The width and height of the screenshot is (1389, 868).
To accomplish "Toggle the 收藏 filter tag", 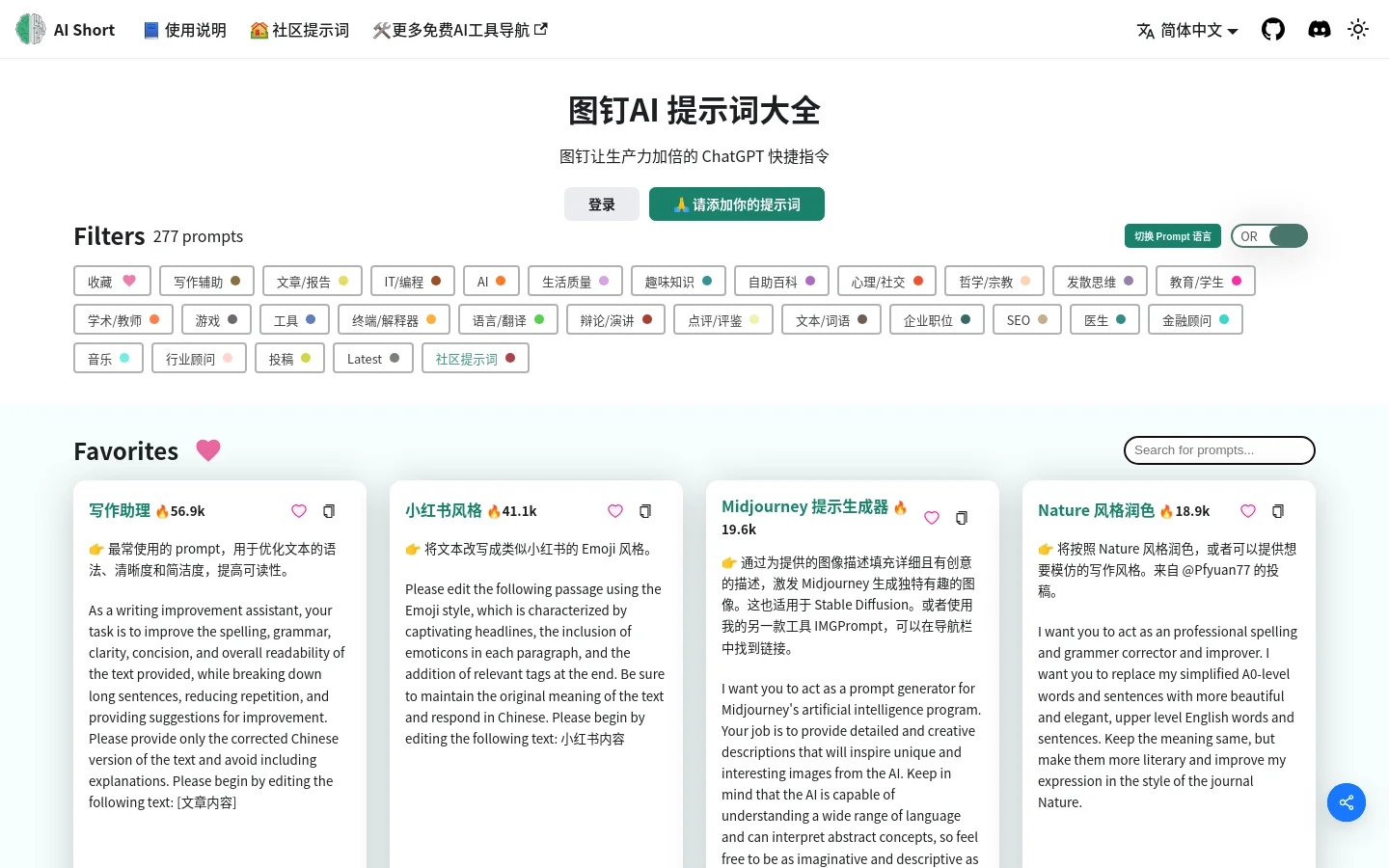I will click(x=112, y=281).
